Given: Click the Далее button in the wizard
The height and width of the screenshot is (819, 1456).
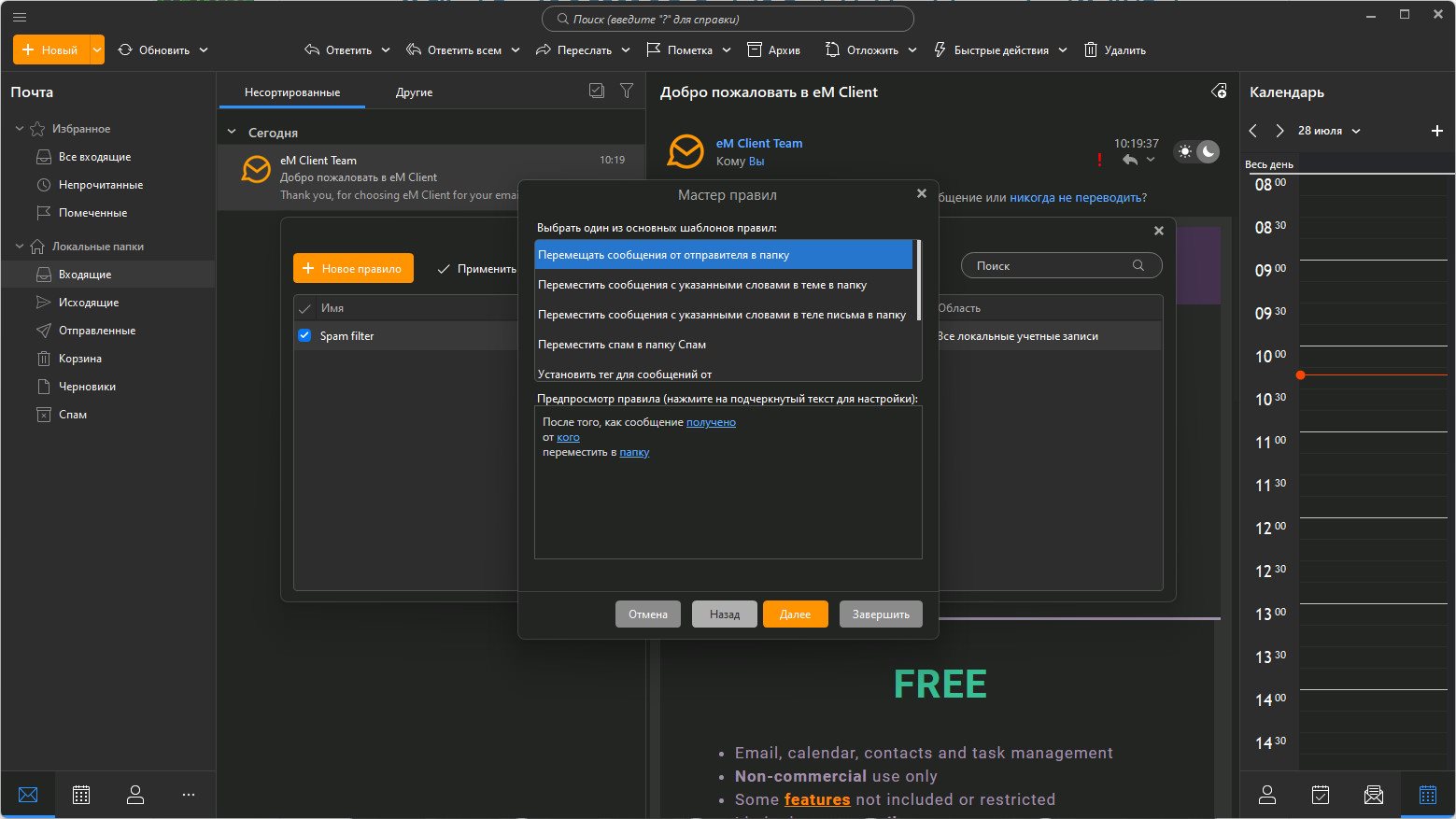Looking at the screenshot, I should click(795, 614).
